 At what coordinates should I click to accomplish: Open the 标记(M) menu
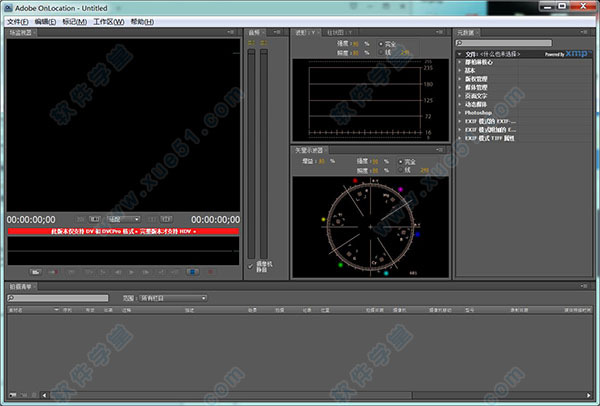(75, 22)
